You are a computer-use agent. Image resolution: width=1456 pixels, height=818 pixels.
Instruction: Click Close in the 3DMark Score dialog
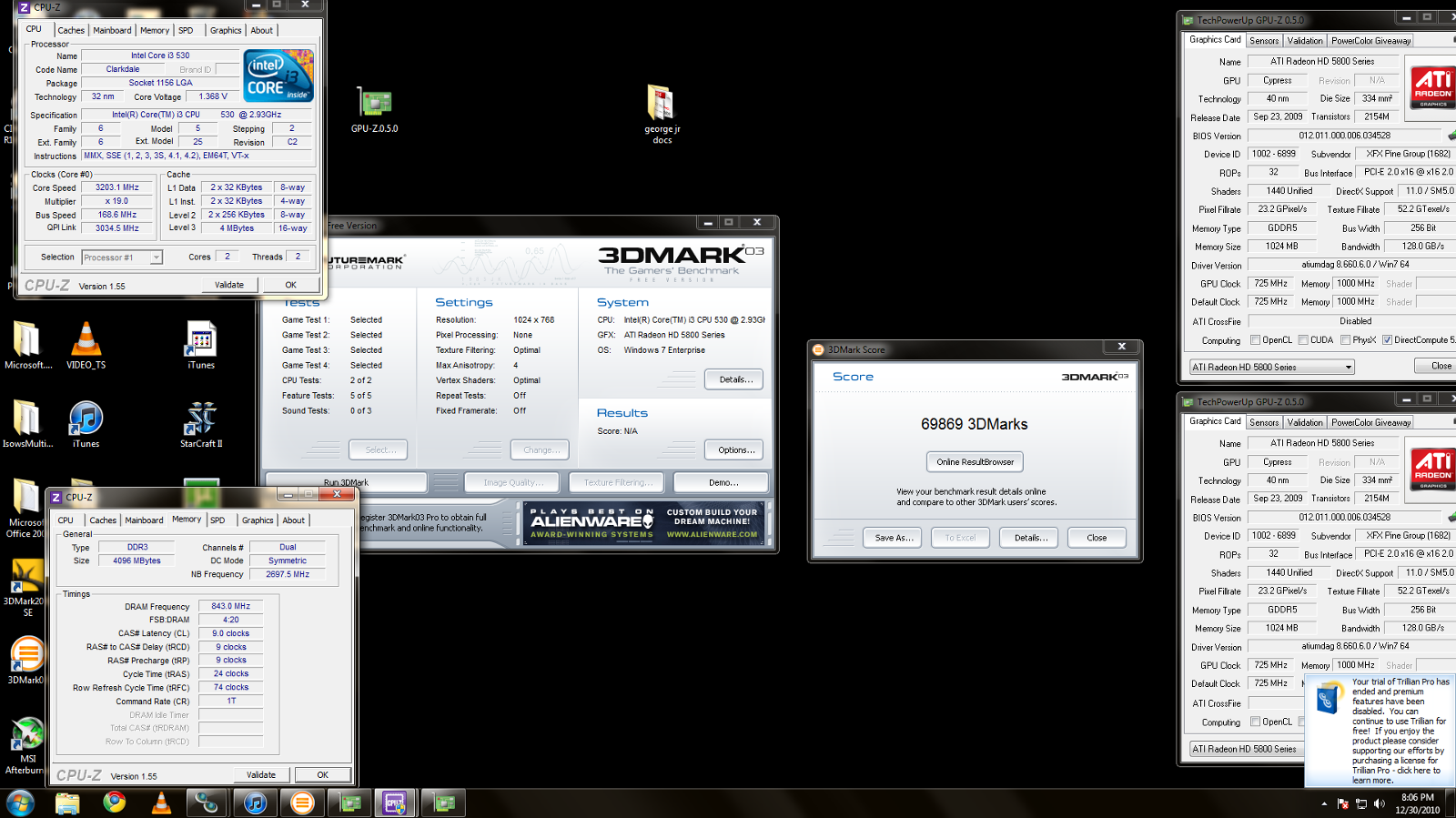[1097, 538]
